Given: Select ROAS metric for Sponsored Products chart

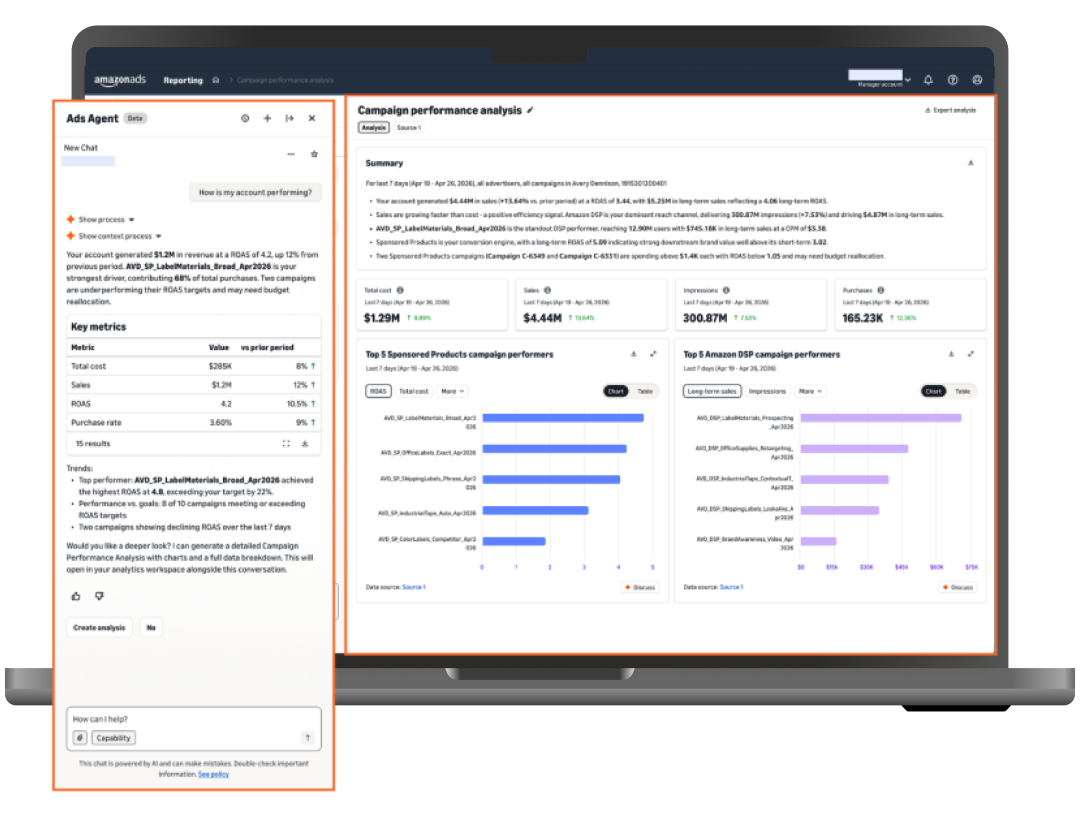Looking at the screenshot, I should (x=378, y=391).
